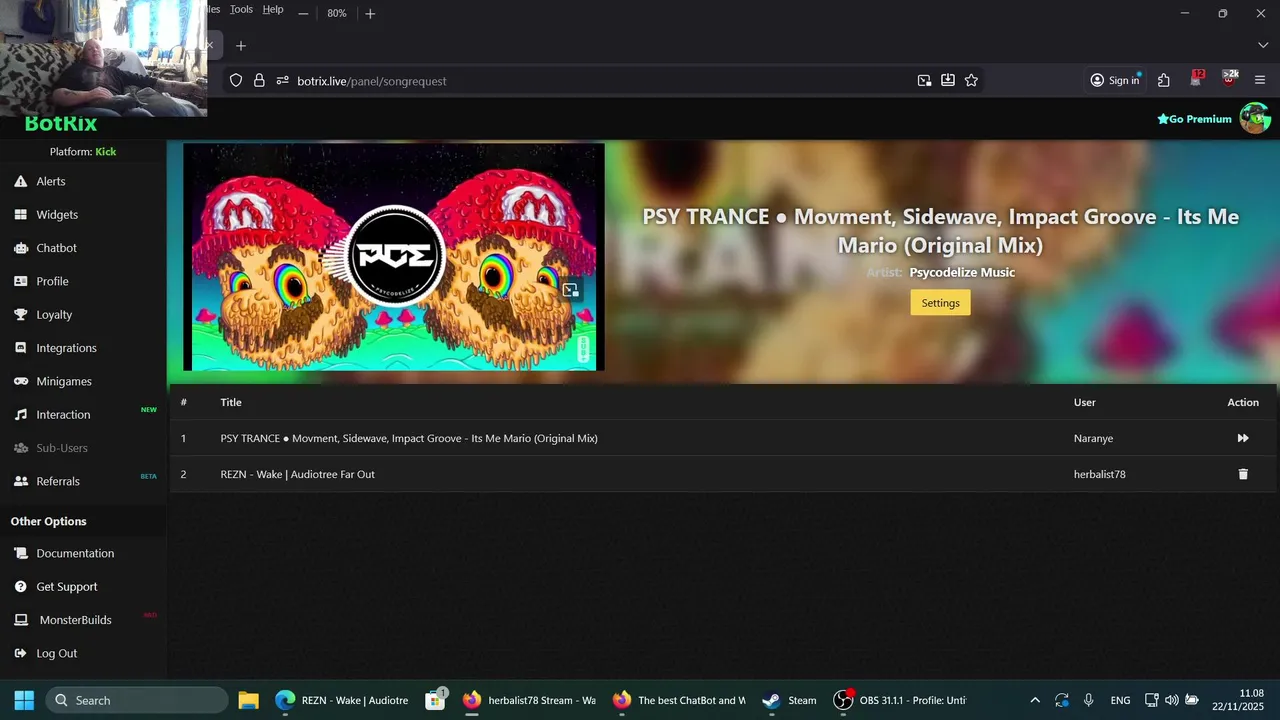This screenshot has height=720, width=1280.
Task: Click the Firefox Sign in button
Action: (x=1115, y=80)
